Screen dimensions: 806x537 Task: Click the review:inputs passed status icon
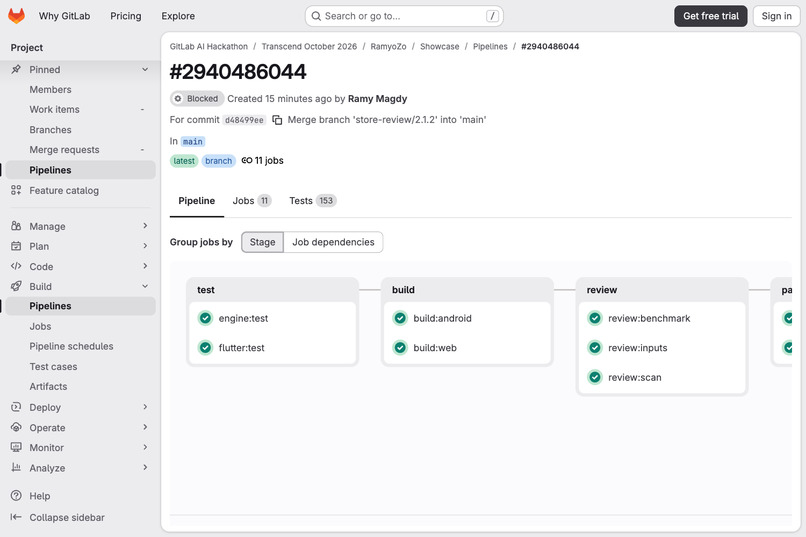595,347
